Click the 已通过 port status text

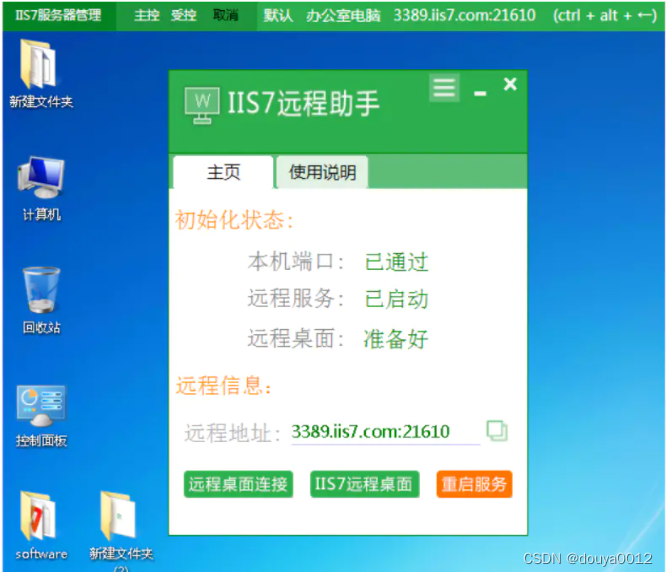point(396,262)
